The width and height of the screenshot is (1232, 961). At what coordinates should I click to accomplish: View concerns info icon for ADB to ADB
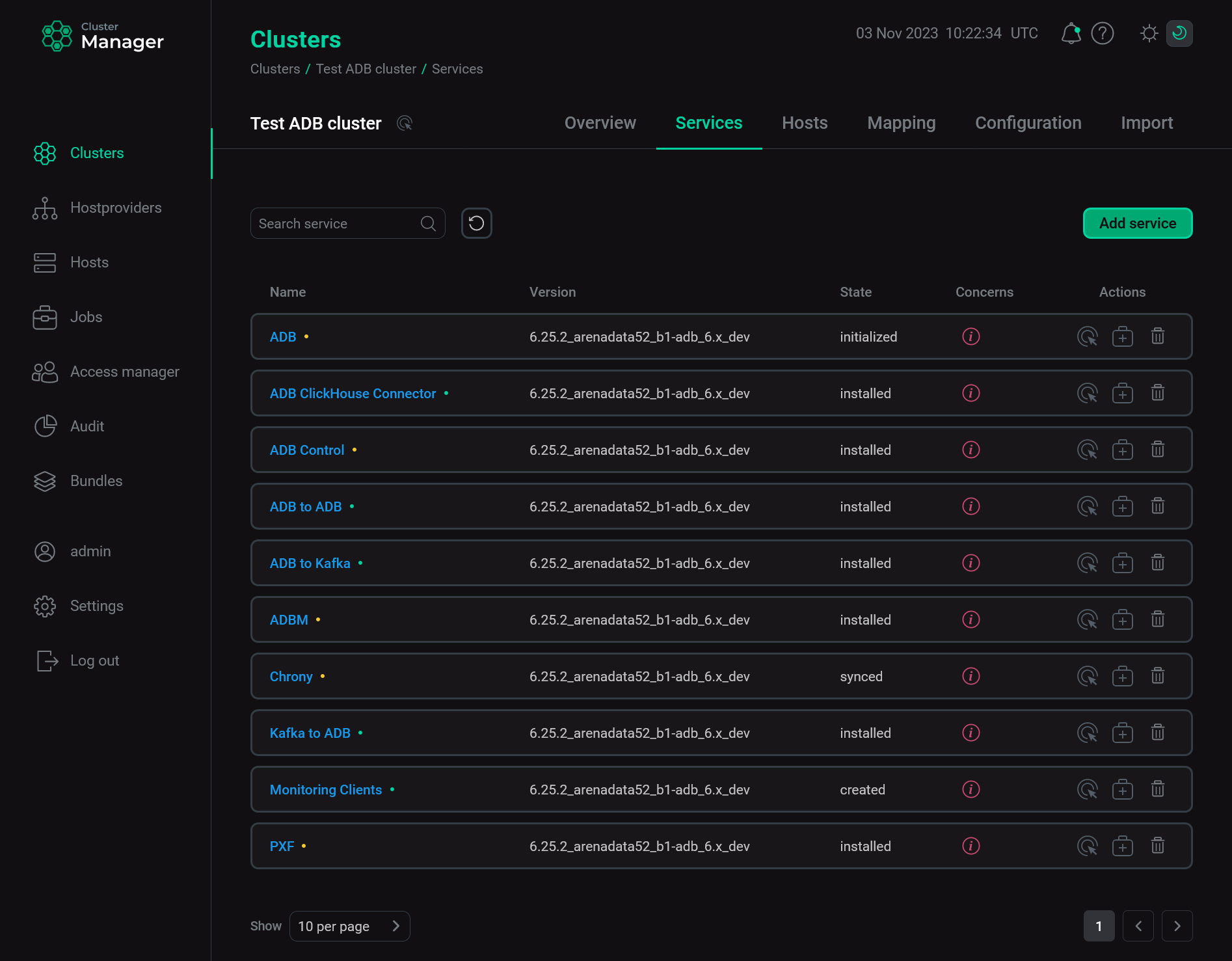coord(971,506)
